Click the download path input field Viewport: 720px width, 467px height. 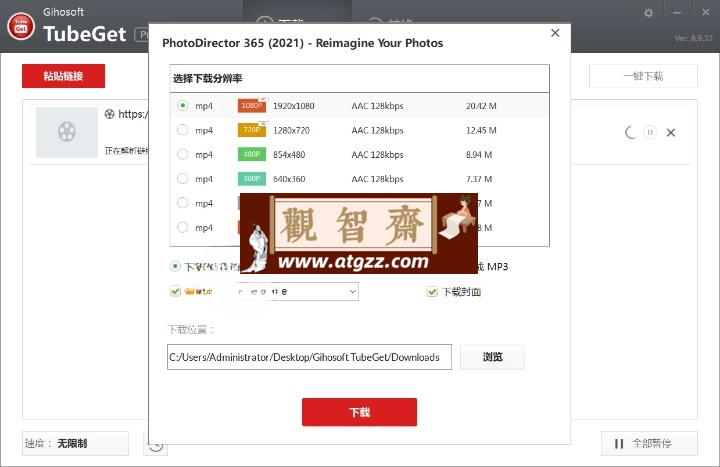[309, 357]
